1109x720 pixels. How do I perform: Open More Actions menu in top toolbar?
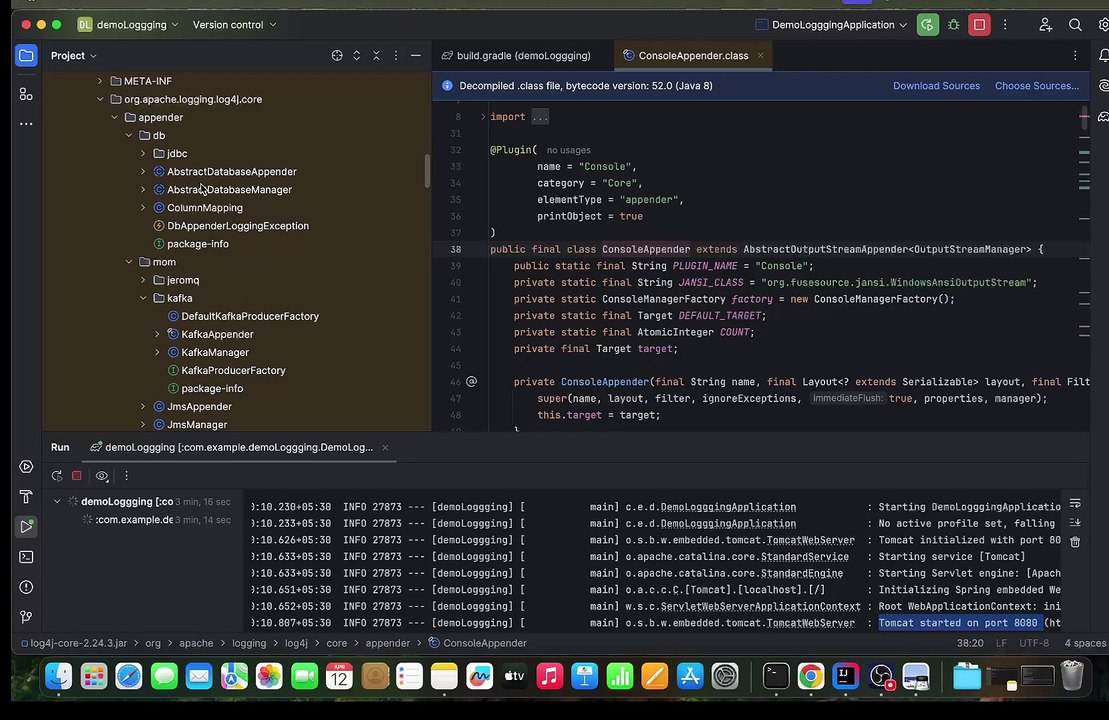[x=1005, y=25]
